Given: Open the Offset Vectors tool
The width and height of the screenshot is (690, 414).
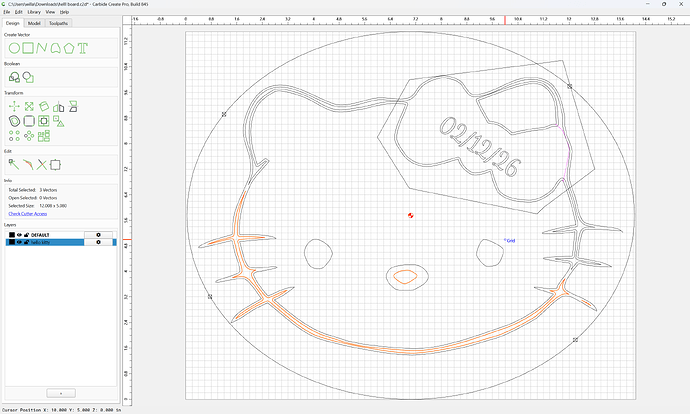Looking at the screenshot, I should (14, 121).
